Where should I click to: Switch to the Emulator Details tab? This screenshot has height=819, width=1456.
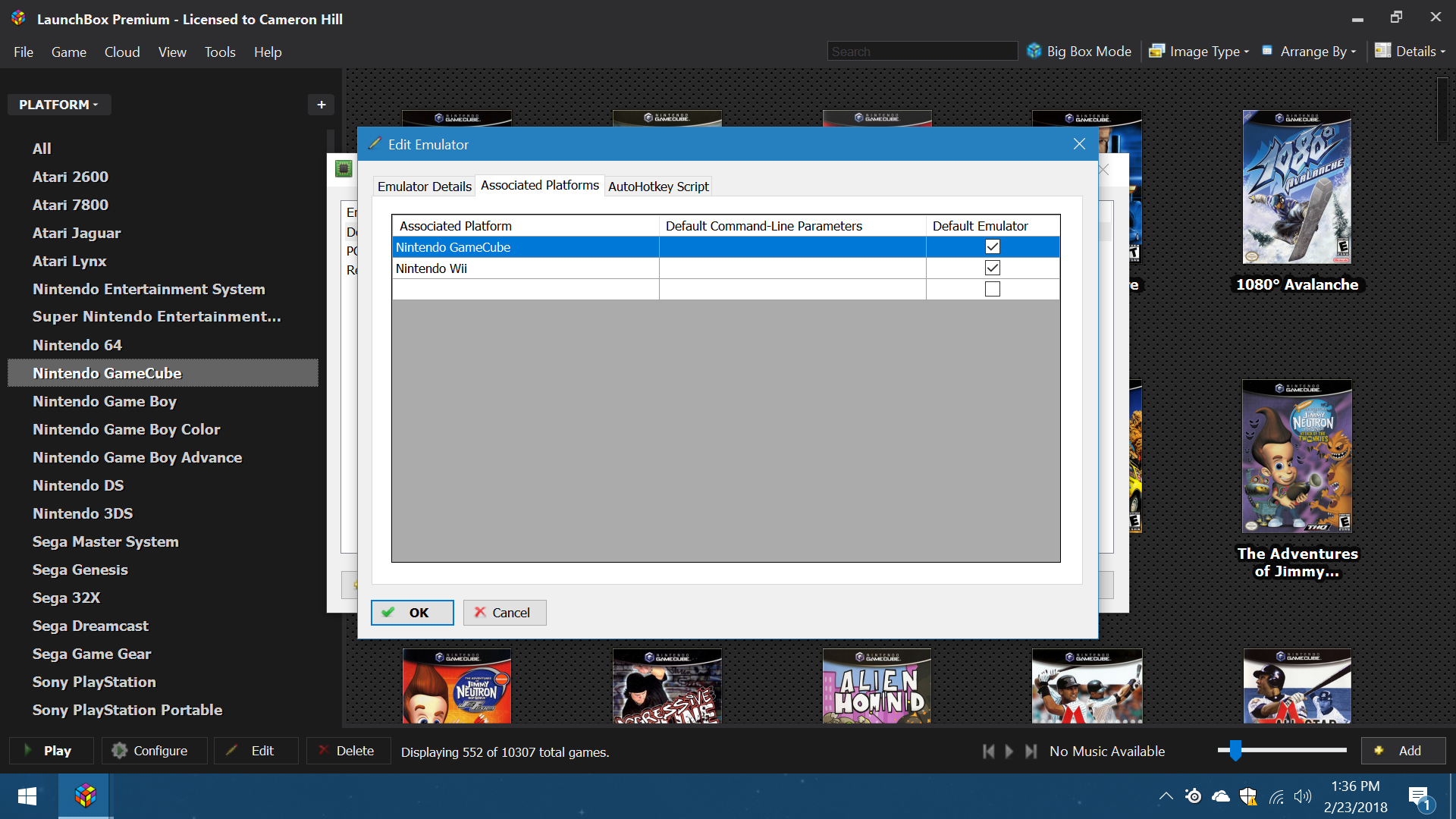[425, 187]
